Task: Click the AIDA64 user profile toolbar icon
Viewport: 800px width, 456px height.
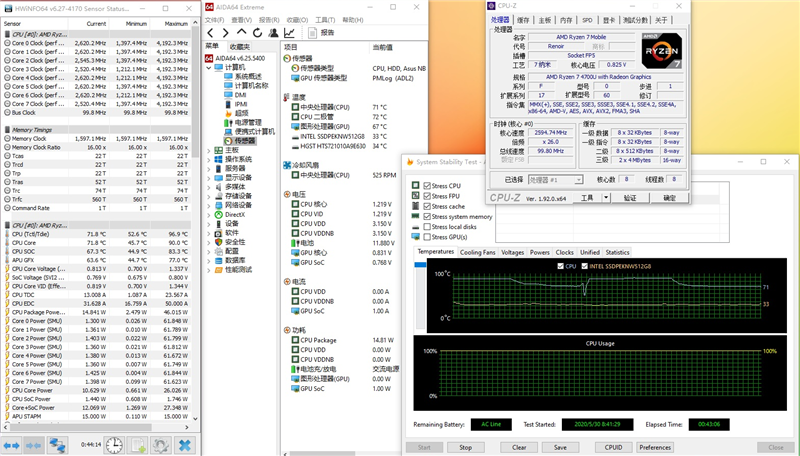Action: pyautogui.click(x=272, y=32)
